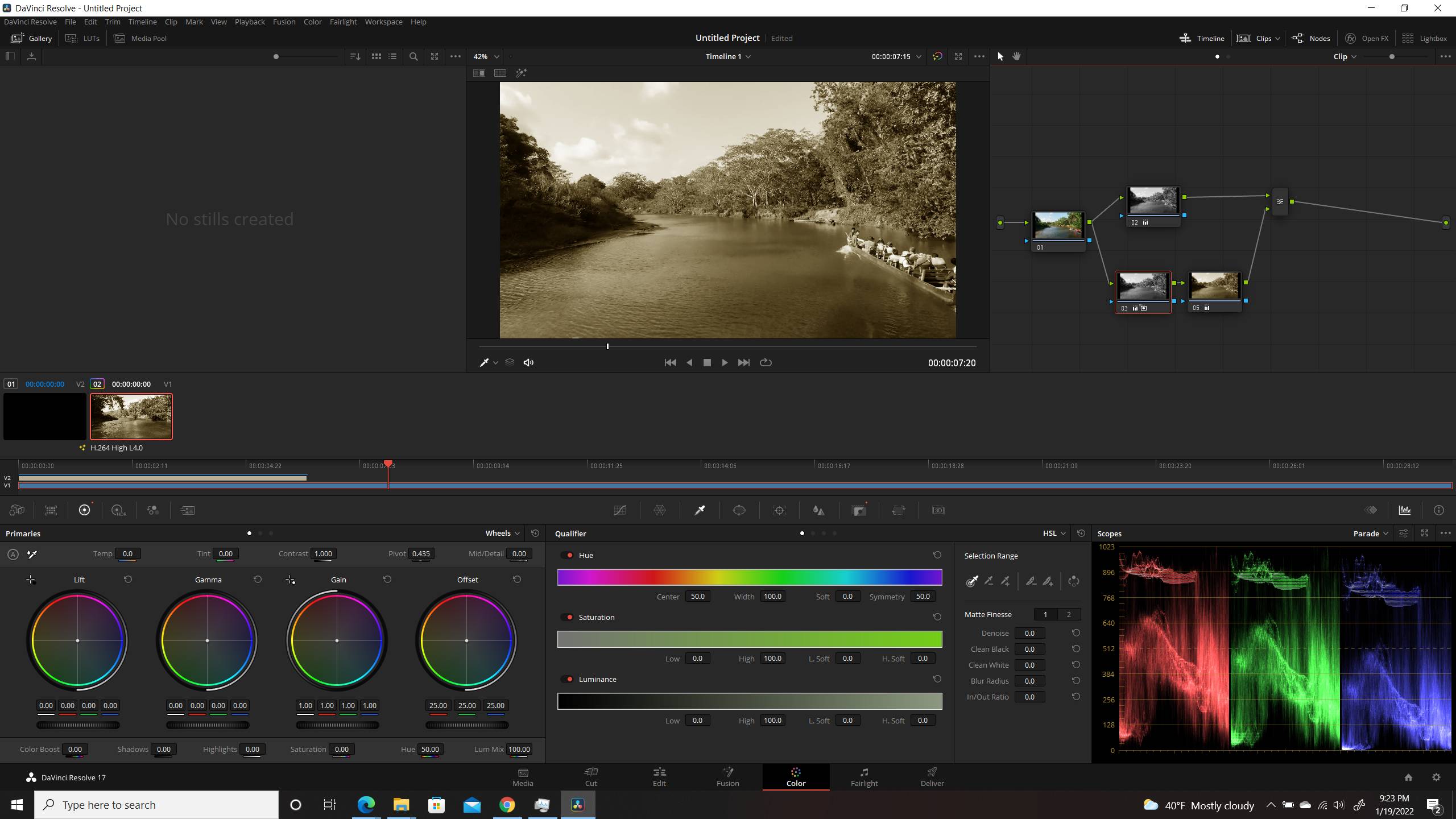Click the Contrast value field 1.000
The image size is (1456, 819).
coord(323,553)
